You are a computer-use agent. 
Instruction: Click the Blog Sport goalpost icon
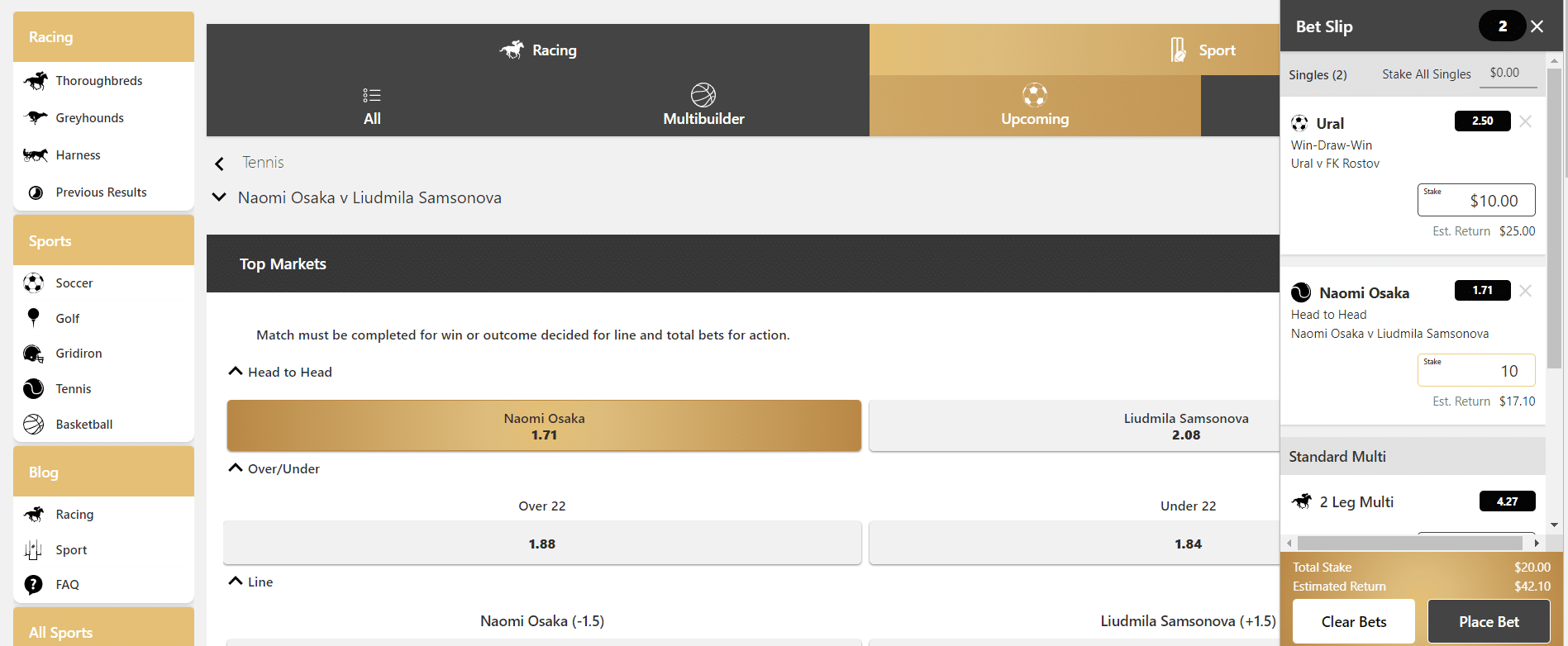pyautogui.click(x=34, y=550)
